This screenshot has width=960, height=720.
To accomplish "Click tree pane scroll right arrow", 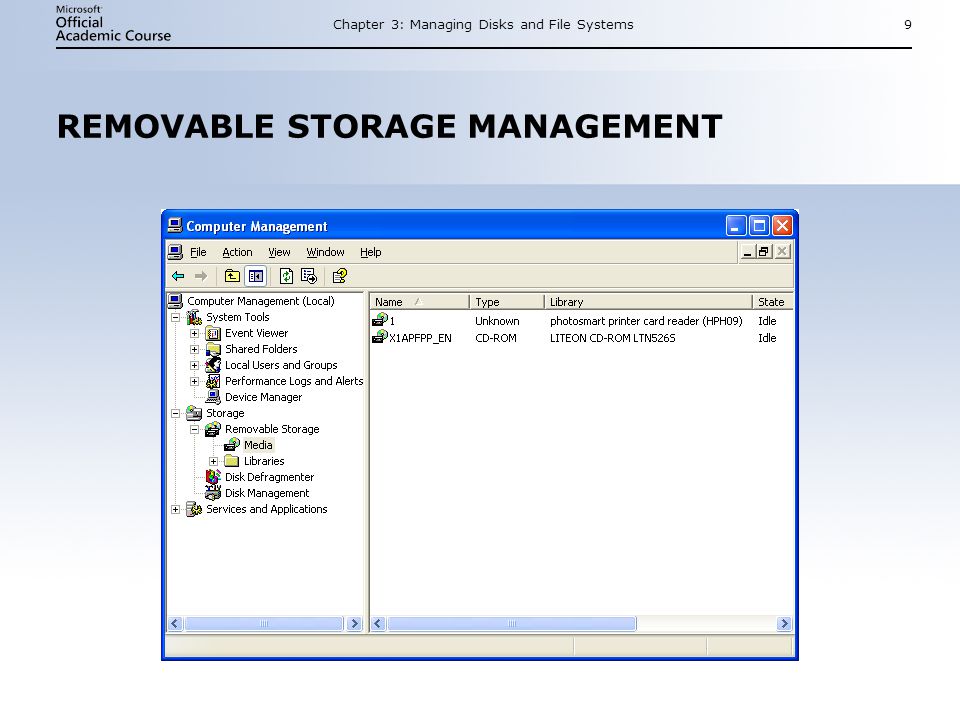I will pos(354,624).
